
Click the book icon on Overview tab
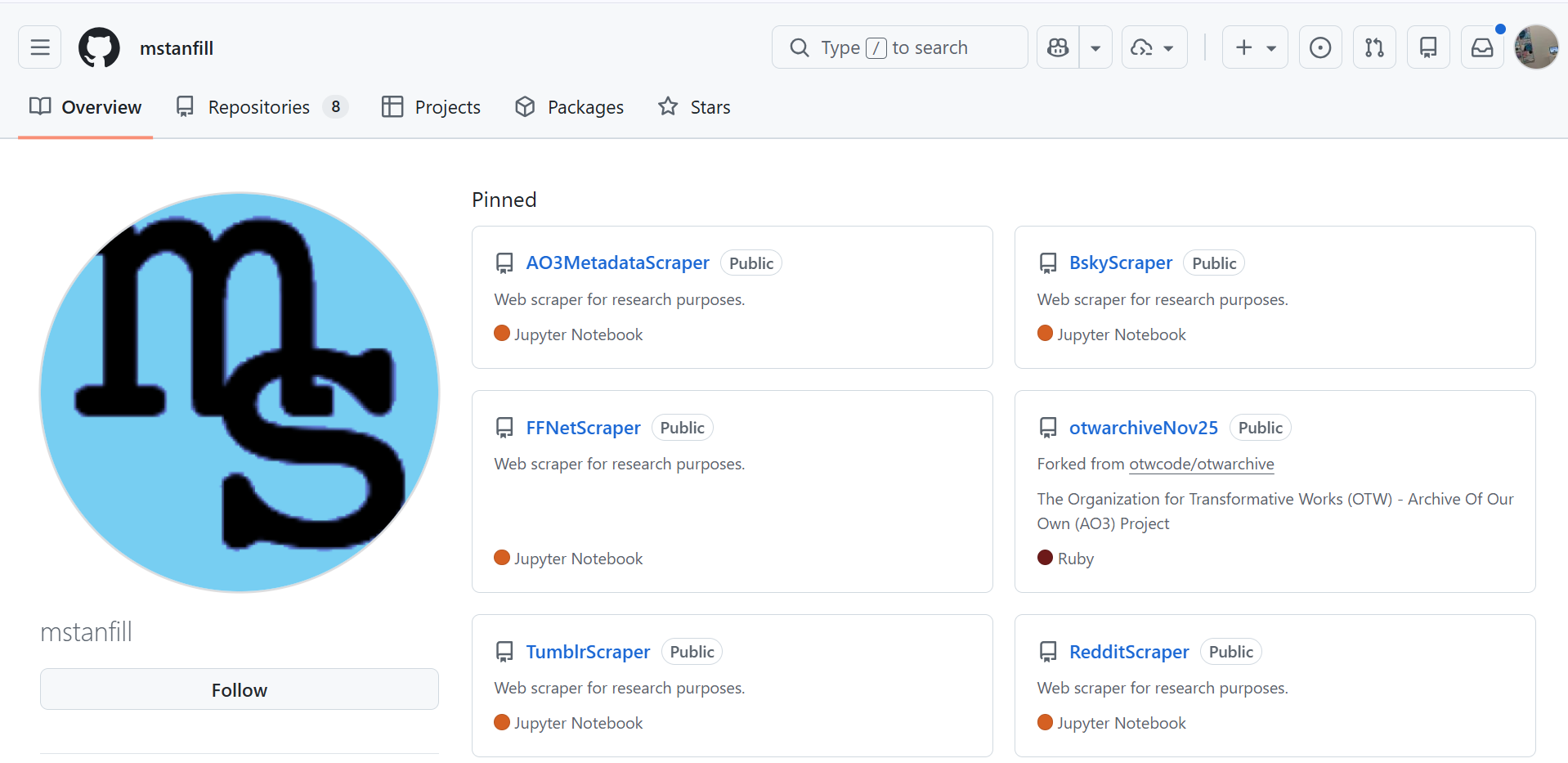click(x=40, y=106)
